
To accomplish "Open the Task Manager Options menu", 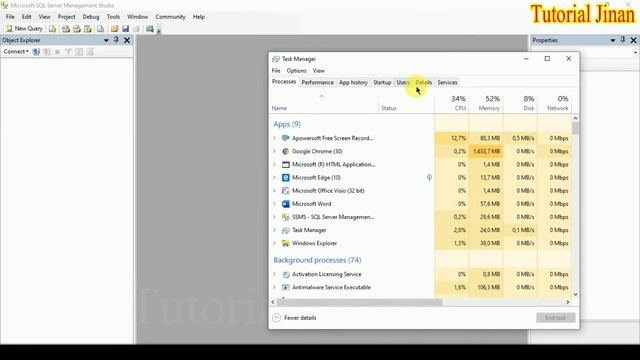I will (296, 71).
